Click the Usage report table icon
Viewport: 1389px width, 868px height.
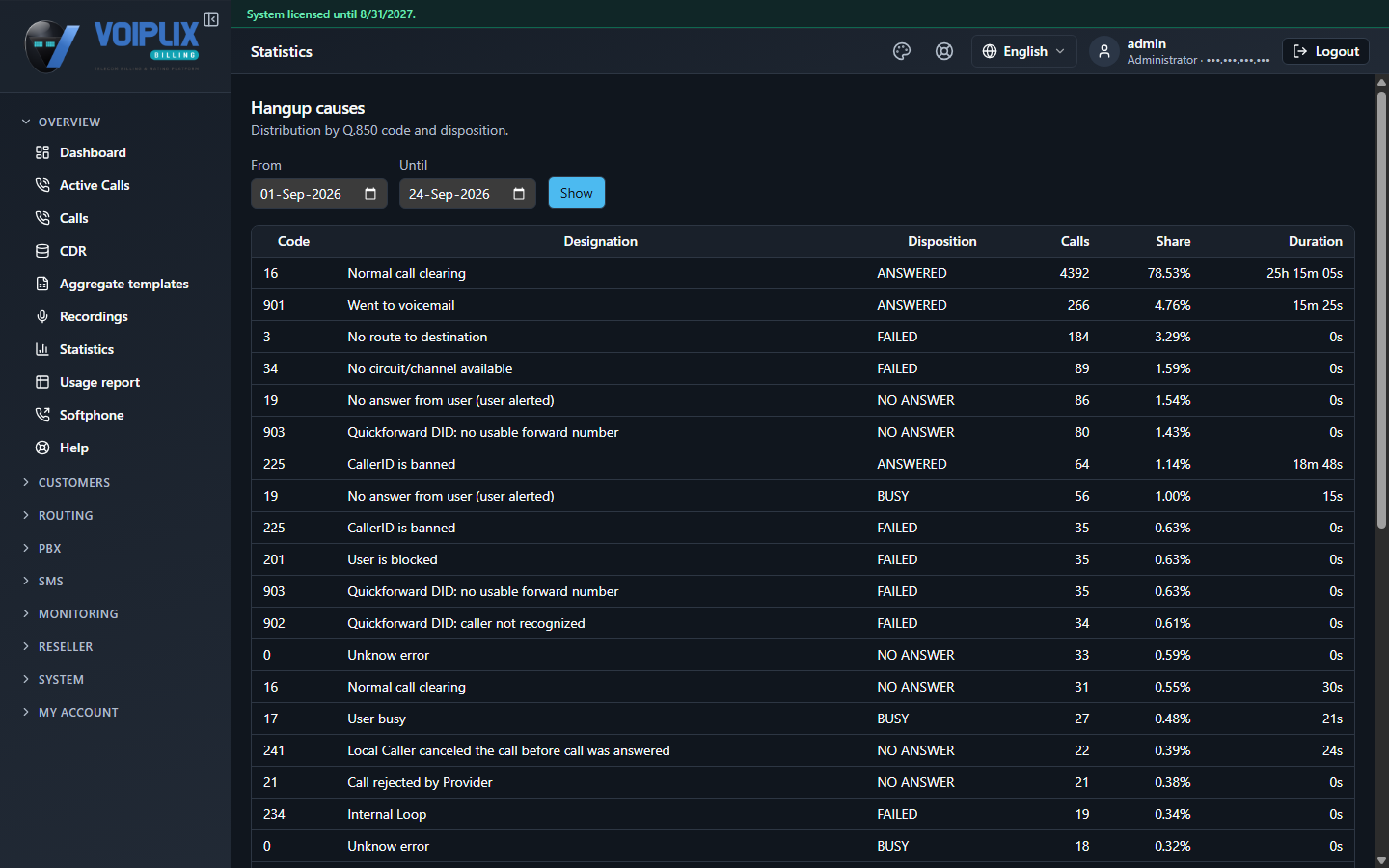click(x=42, y=382)
